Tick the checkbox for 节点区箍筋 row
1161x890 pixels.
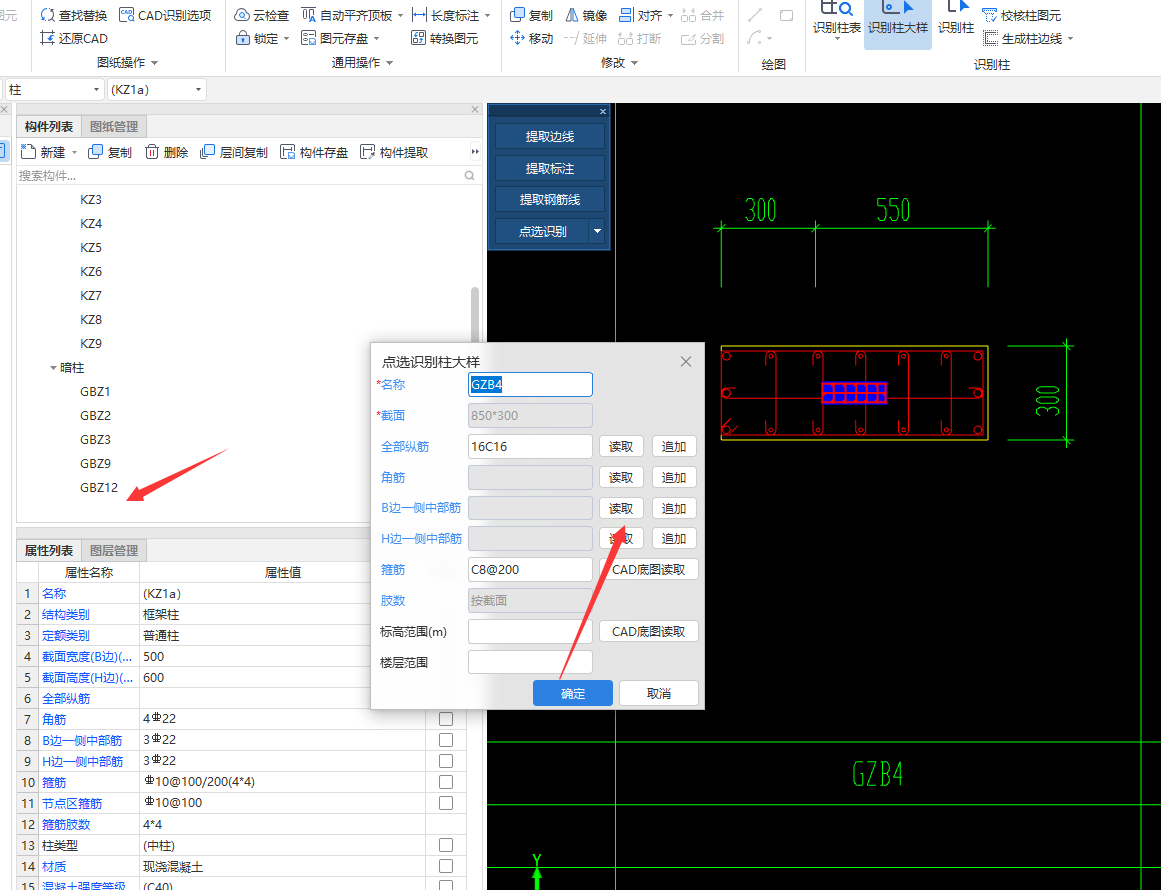point(446,803)
